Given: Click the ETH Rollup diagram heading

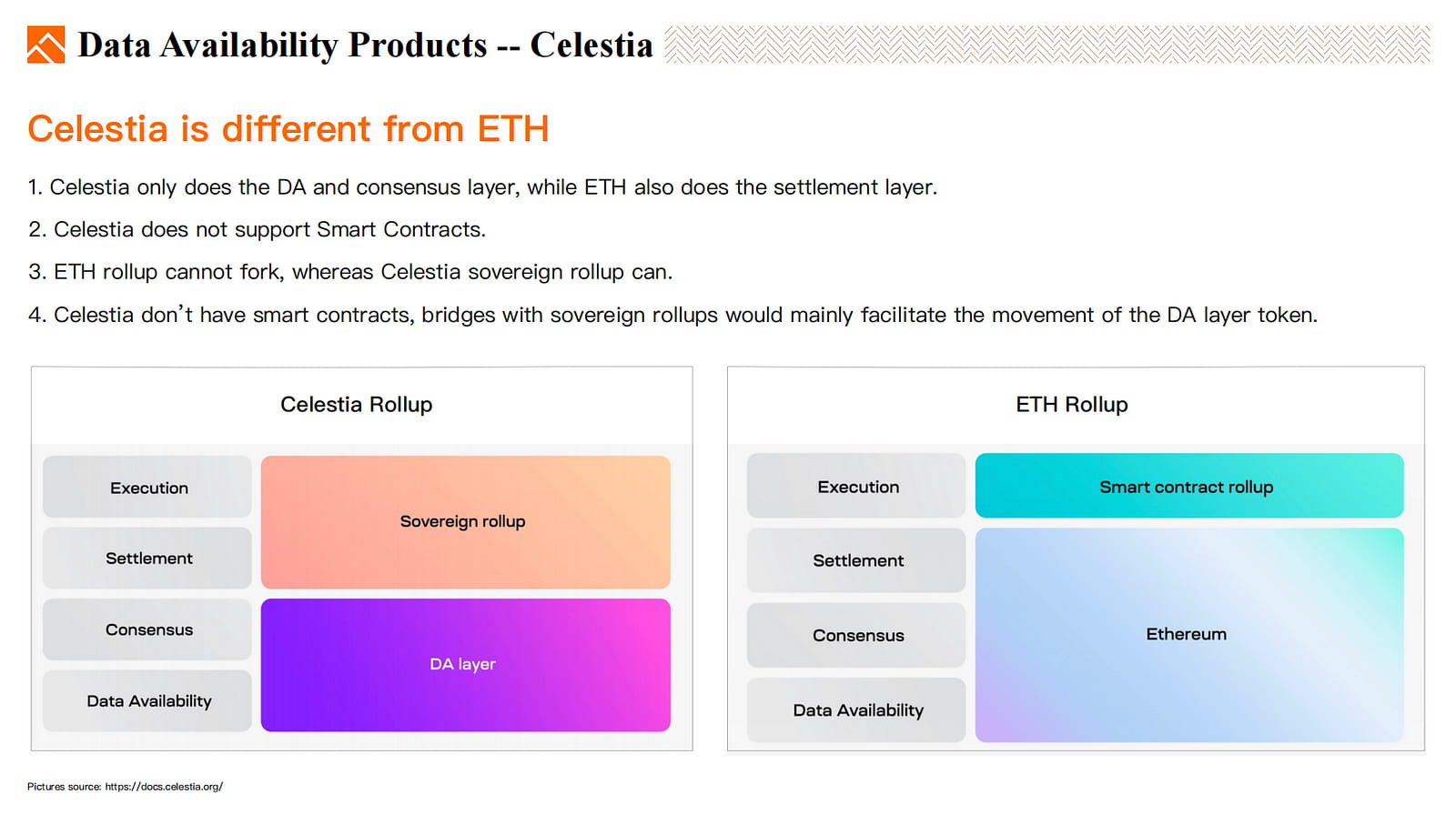Looking at the screenshot, I should click(1072, 405).
